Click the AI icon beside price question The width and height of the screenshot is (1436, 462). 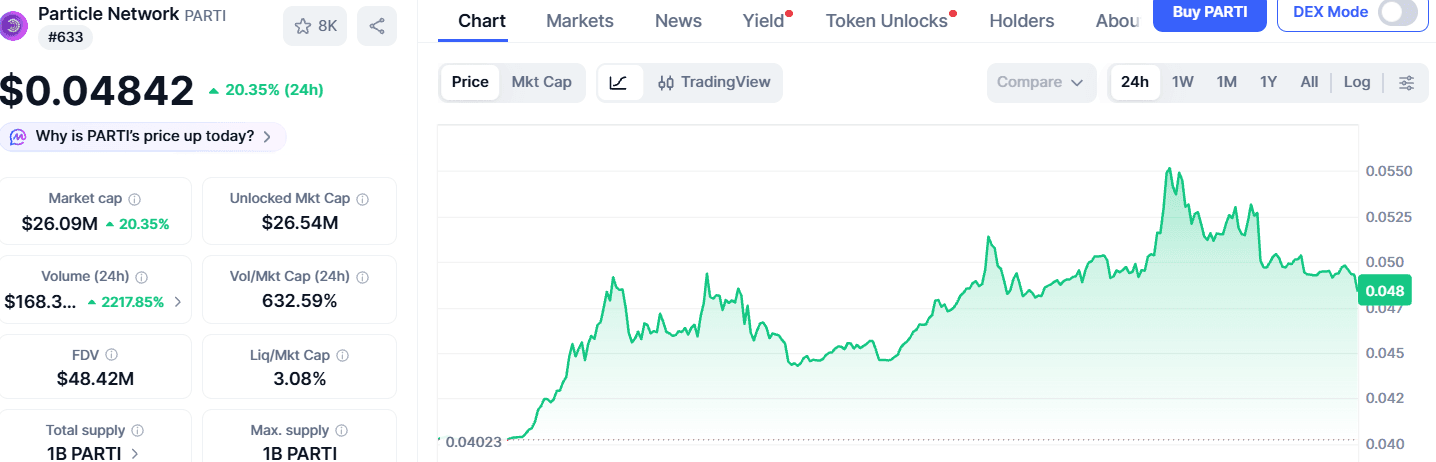(x=18, y=137)
